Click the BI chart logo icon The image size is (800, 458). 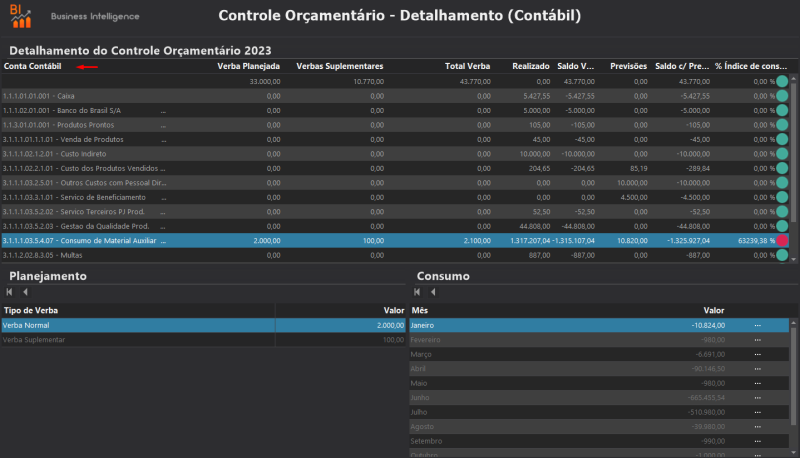[x=20, y=16]
